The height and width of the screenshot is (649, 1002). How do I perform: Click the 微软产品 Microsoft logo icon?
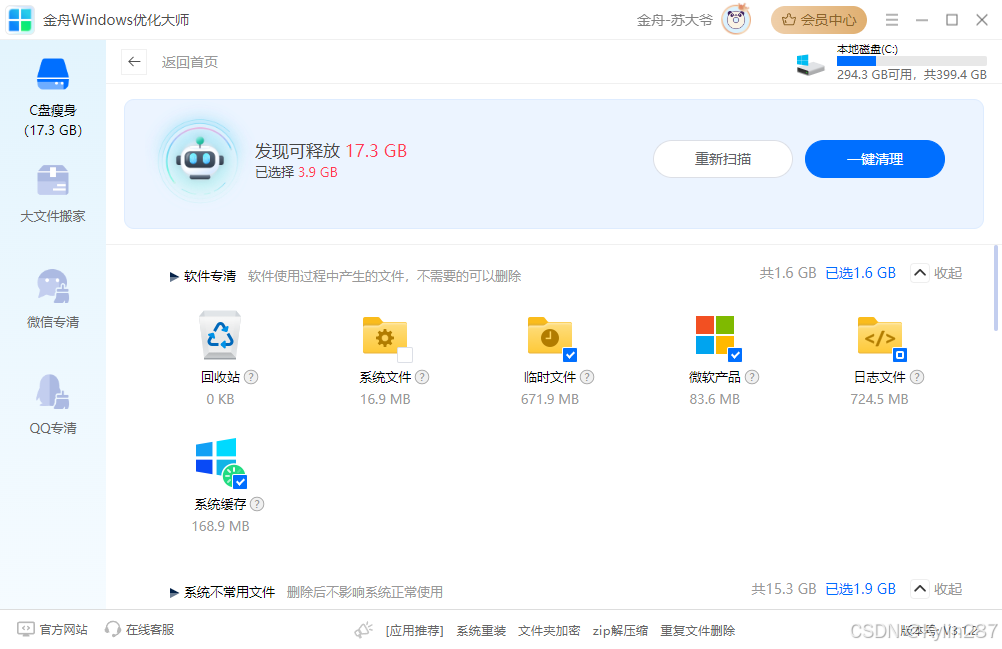coord(714,335)
